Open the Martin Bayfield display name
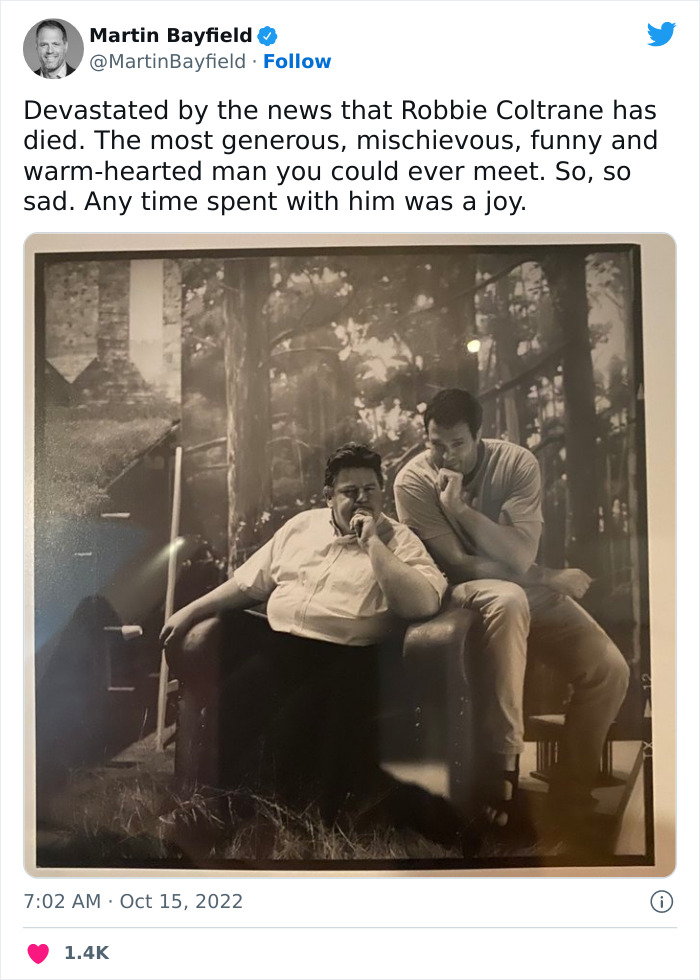This screenshot has width=700, height=980. (171, 35)
